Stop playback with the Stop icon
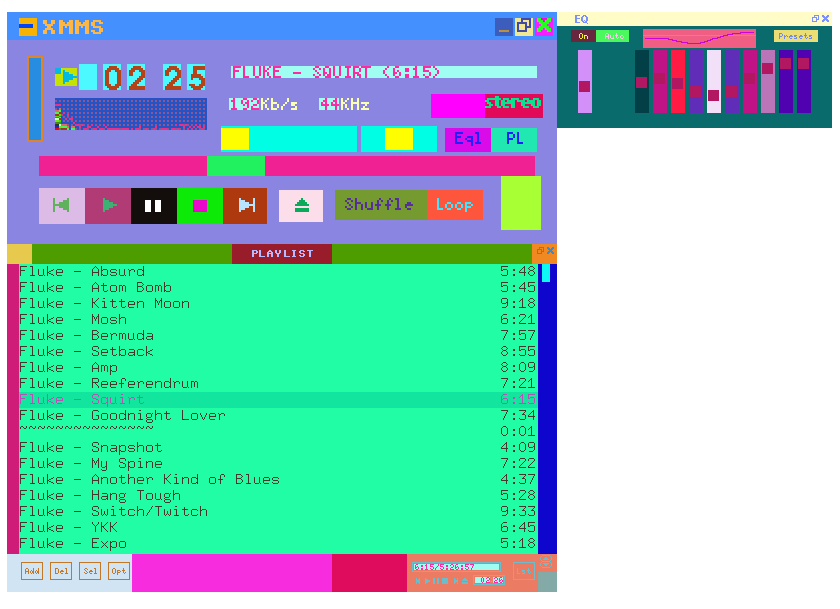Viewport: 840px width, 609px height. (199, 205)
